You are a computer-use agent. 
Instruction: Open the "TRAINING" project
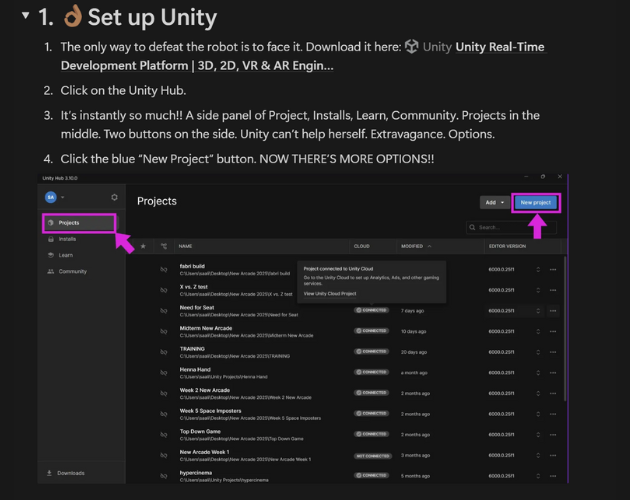(192, 349)
